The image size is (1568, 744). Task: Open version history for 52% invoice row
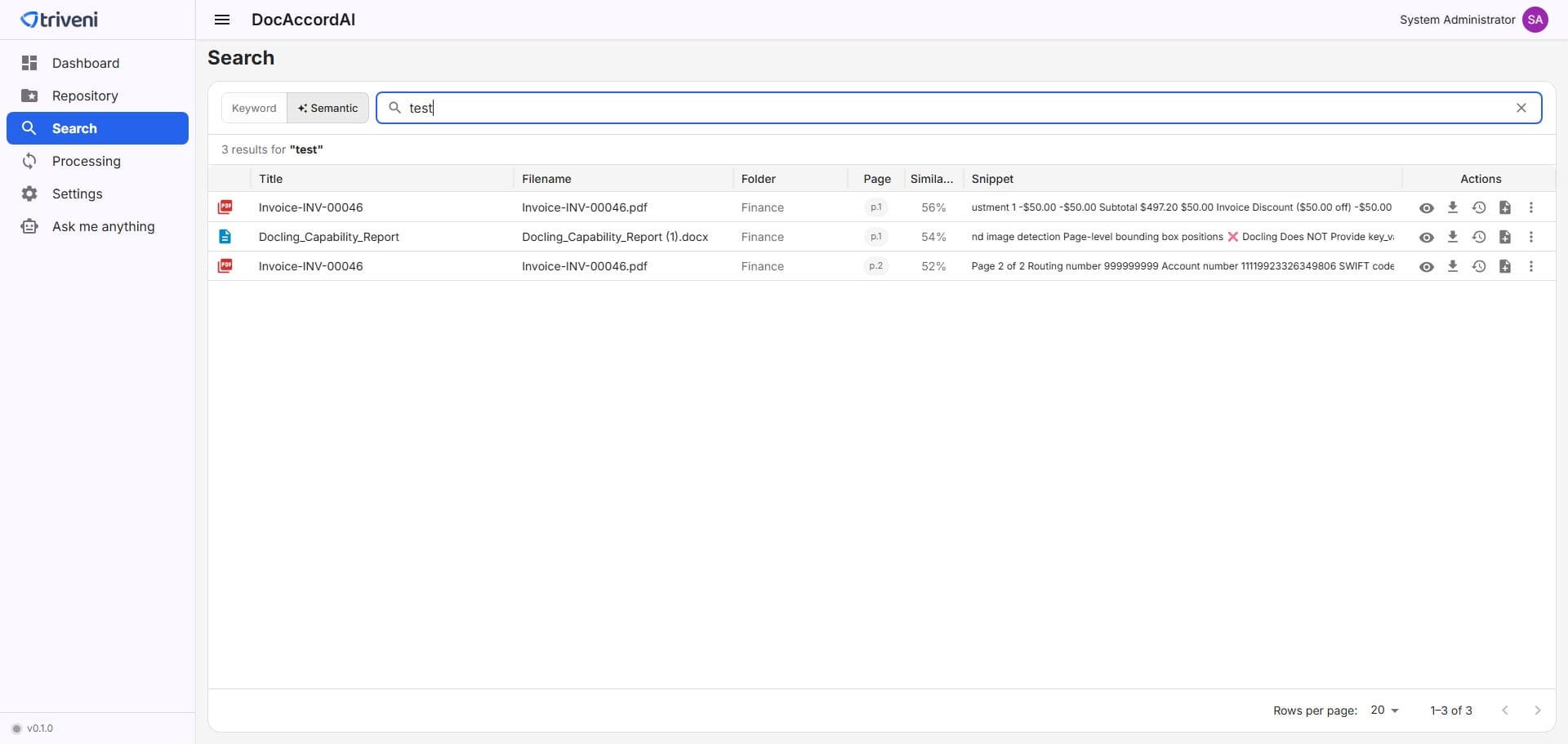(1479, 266)
